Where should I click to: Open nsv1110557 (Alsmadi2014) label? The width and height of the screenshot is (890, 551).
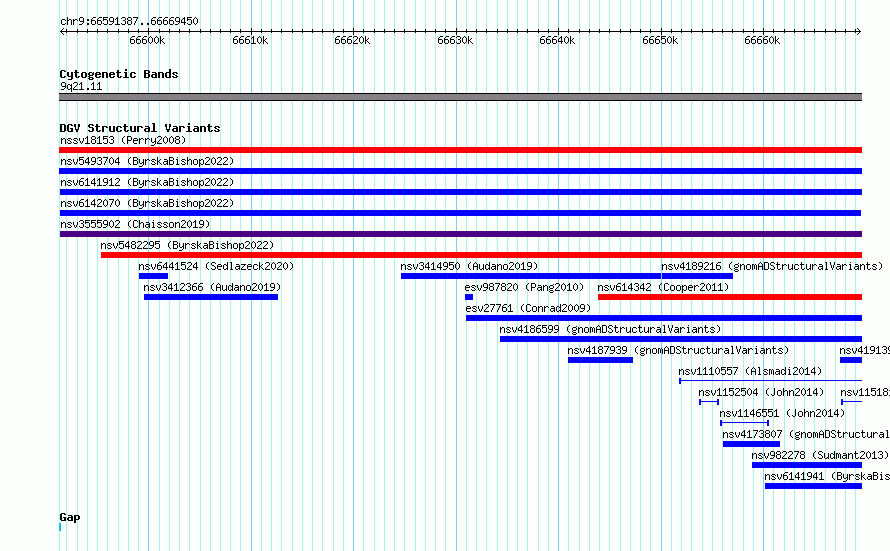click(x=750, y=371)
